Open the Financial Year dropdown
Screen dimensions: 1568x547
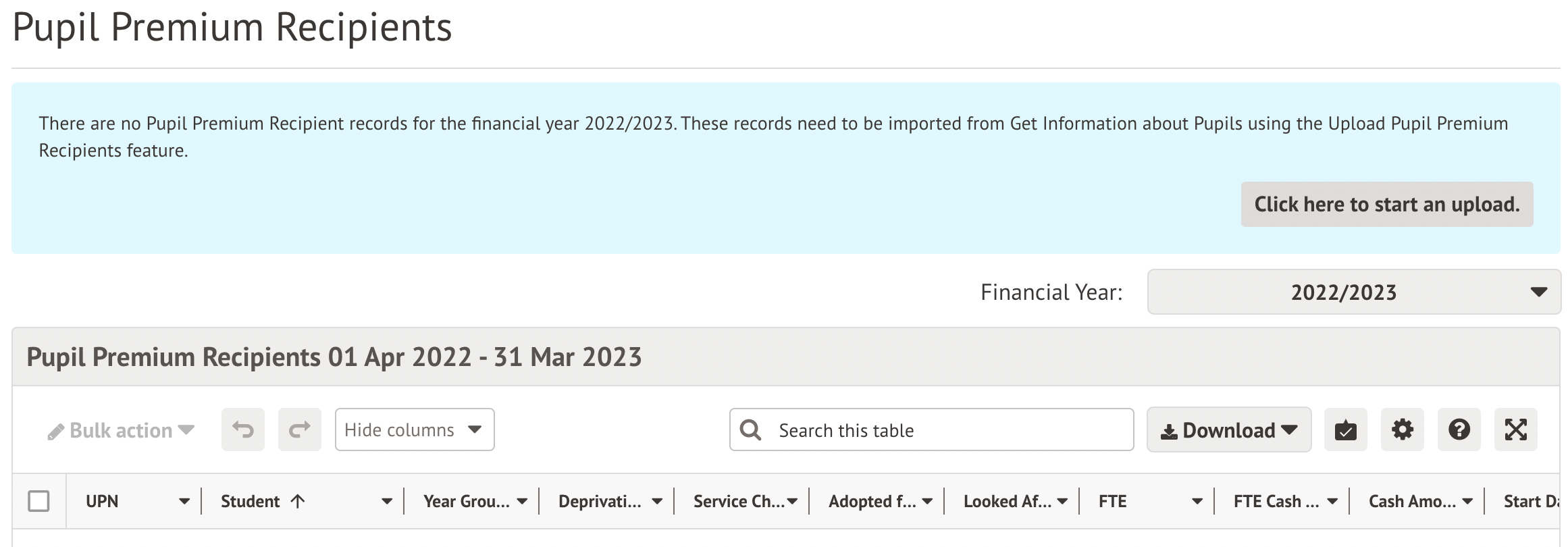(1353, 292)
